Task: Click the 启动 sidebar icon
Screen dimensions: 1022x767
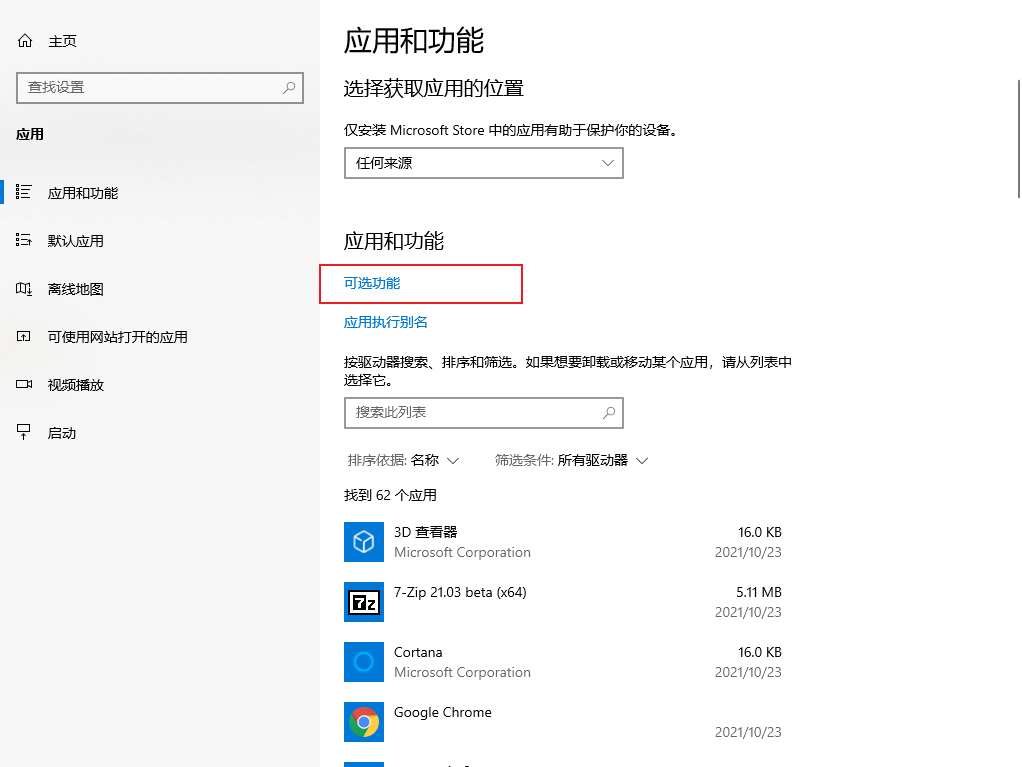Action: 23,432
